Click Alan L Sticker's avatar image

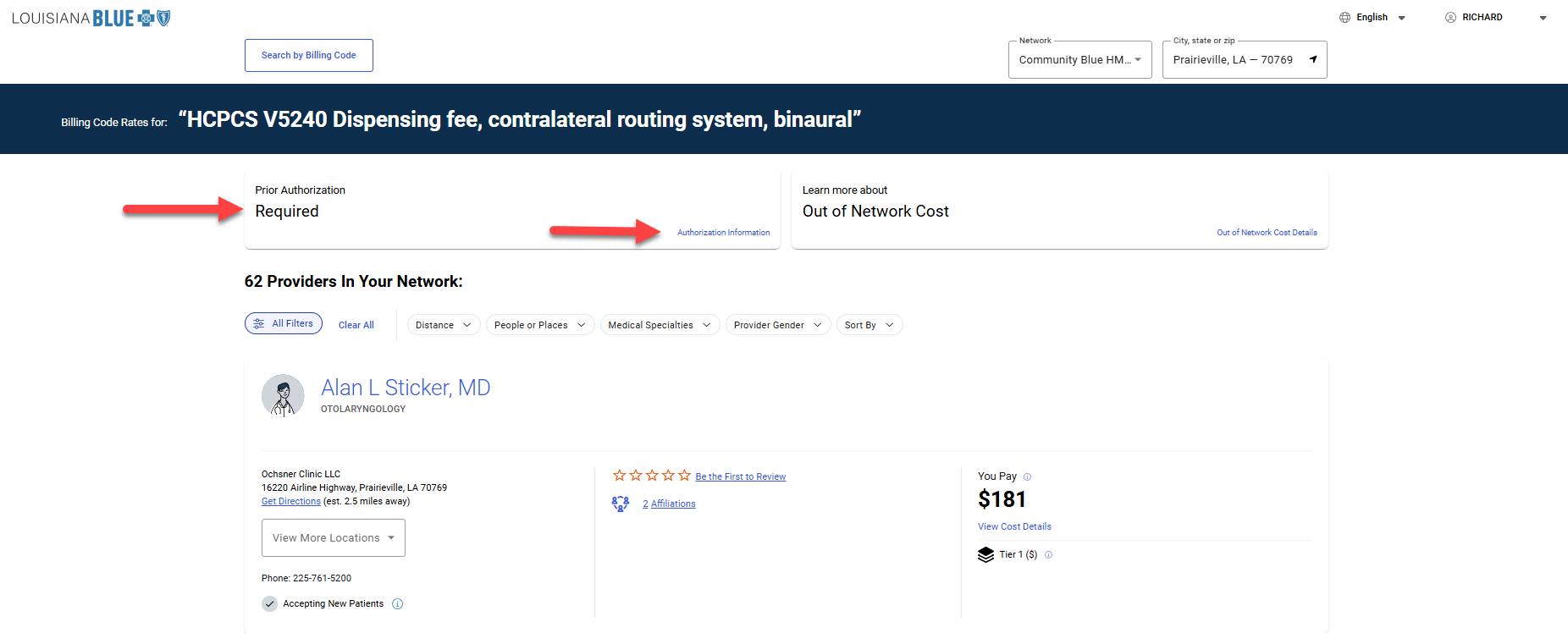283,395
